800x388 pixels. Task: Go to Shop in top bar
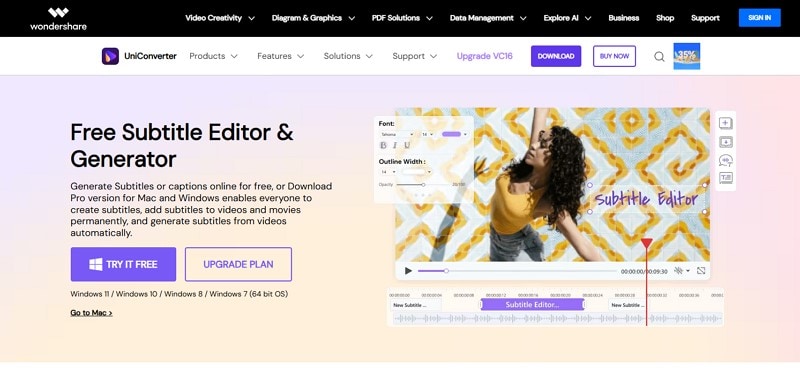coord(665,18)
